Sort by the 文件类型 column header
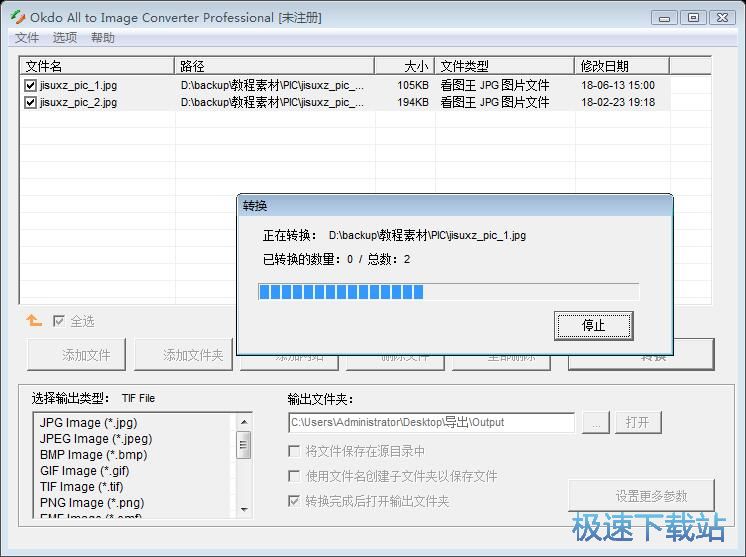 pos(505,66)
